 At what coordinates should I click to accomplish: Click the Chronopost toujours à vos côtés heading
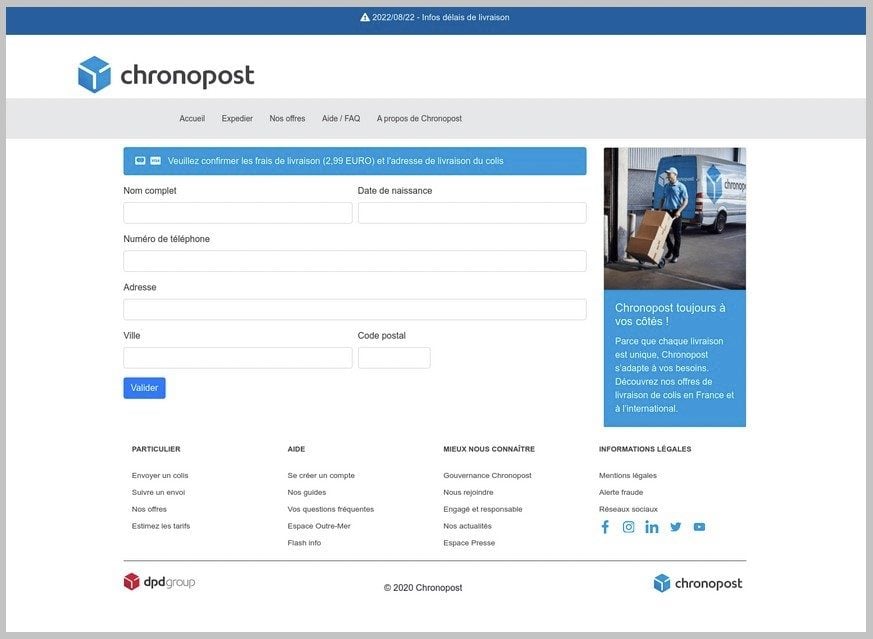pos(670,314)
